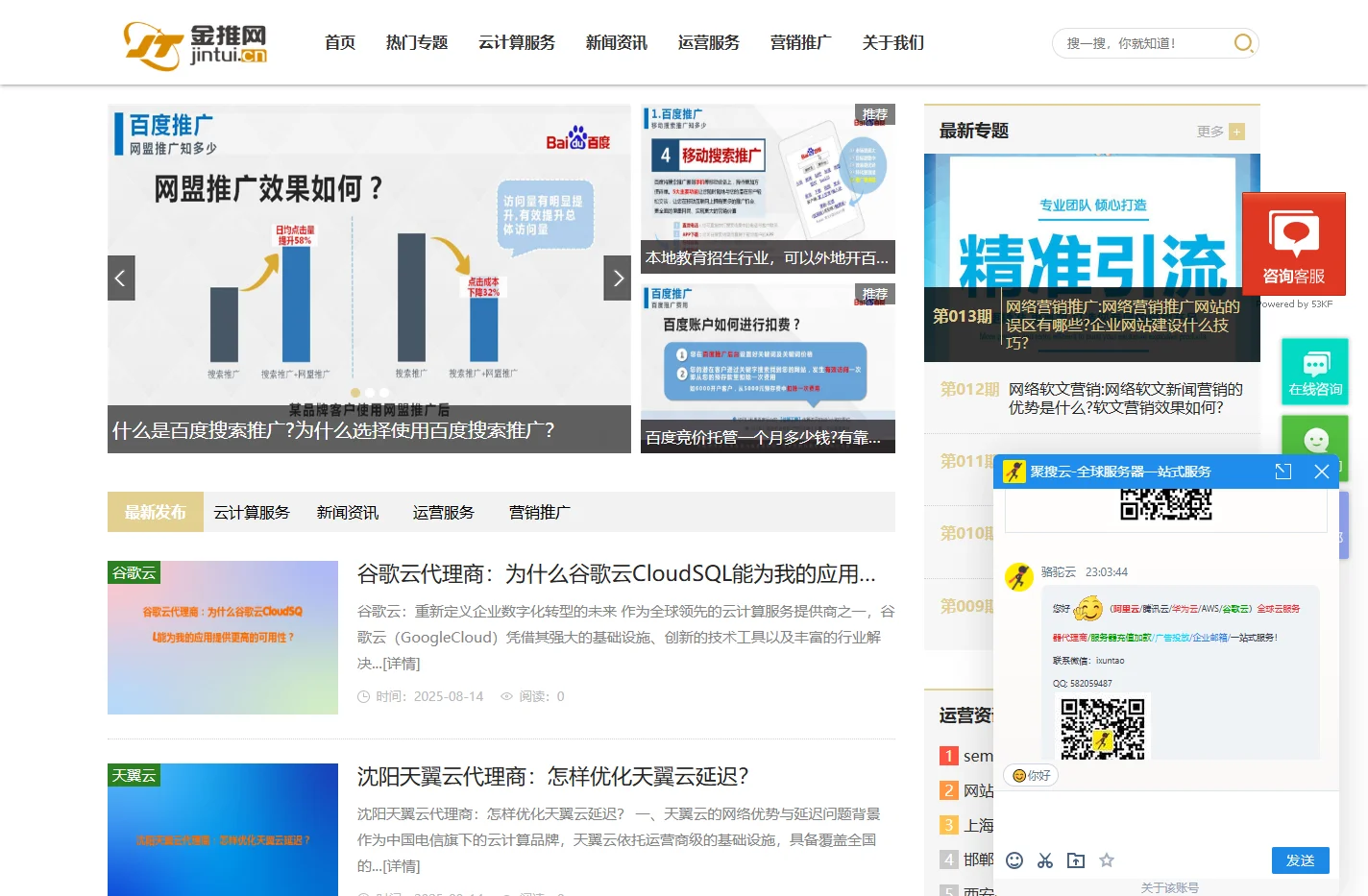Show previous carousel slide arrow
This screenshot has height=896, width=1368.
[121, 278]
